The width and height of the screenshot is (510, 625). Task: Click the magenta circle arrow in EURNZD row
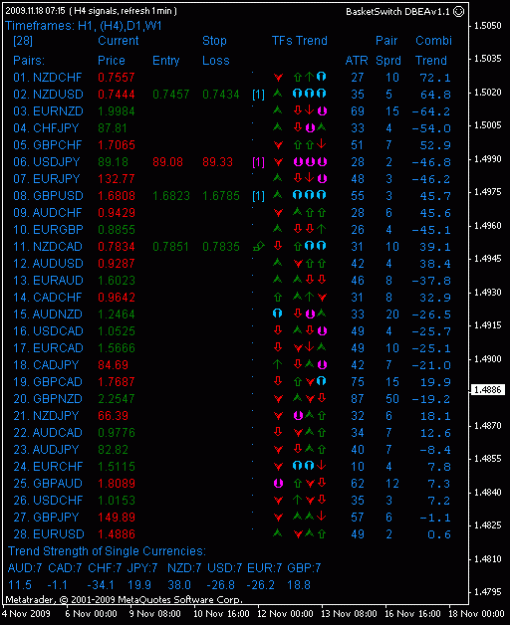(322, 111)
